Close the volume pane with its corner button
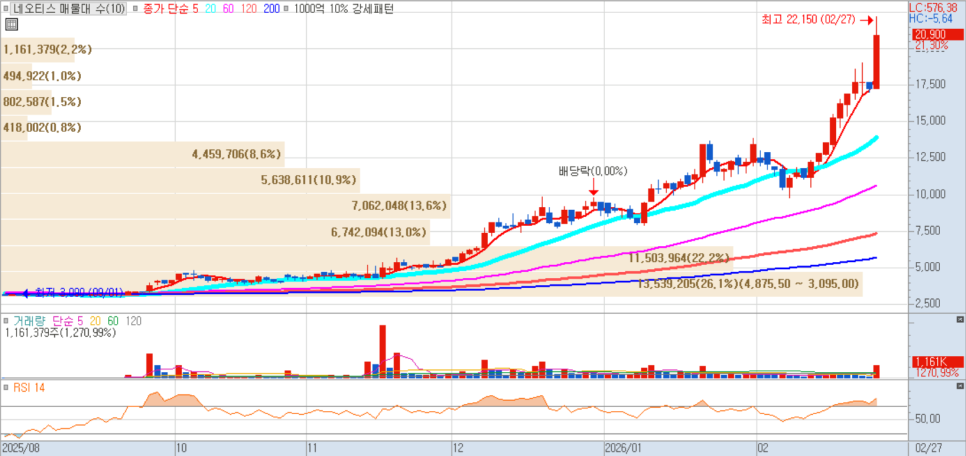 pyautogui.click(x=959, y=320)
